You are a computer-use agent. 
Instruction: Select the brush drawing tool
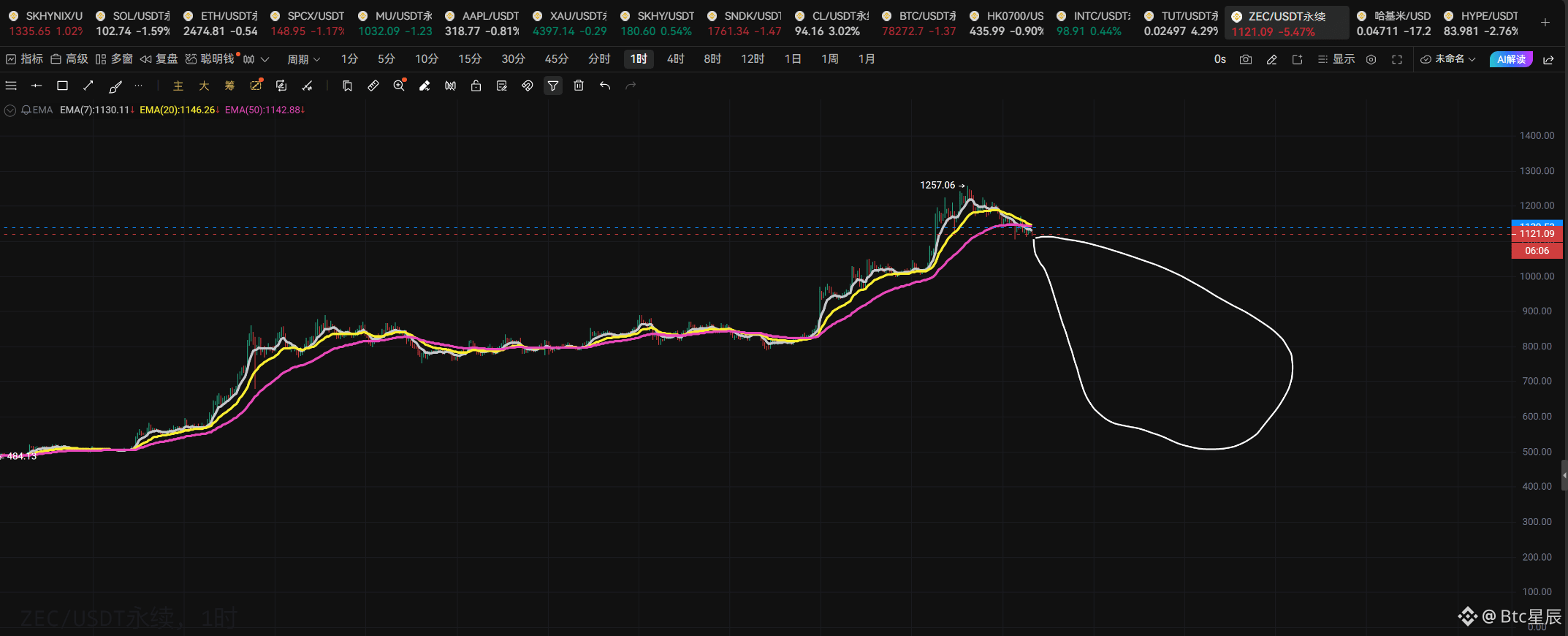115,86
